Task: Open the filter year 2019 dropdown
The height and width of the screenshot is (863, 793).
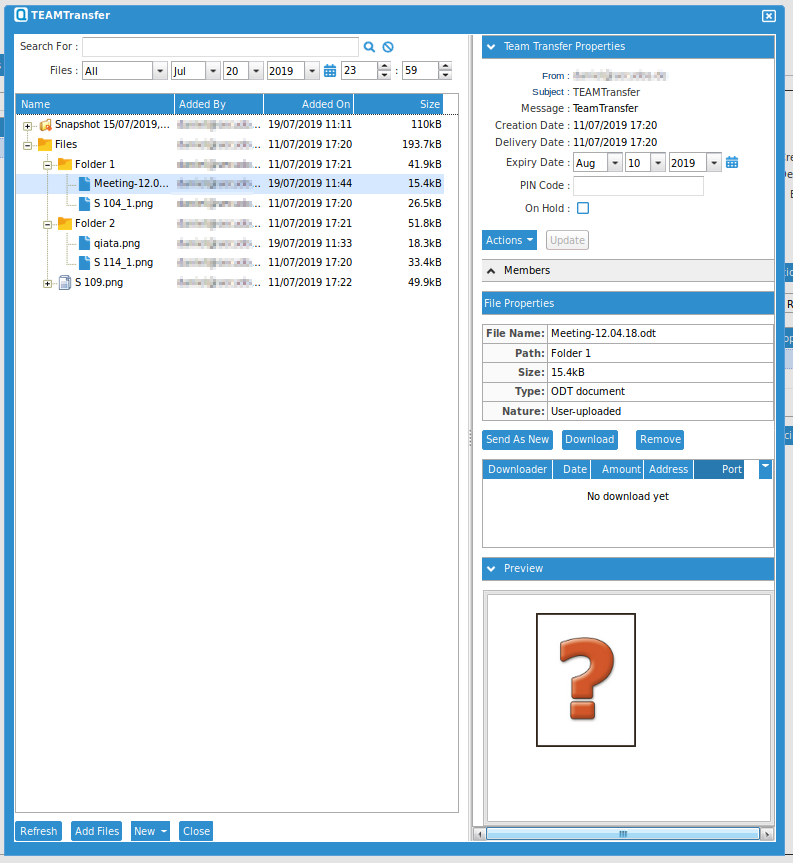Action: pos(312,70)
